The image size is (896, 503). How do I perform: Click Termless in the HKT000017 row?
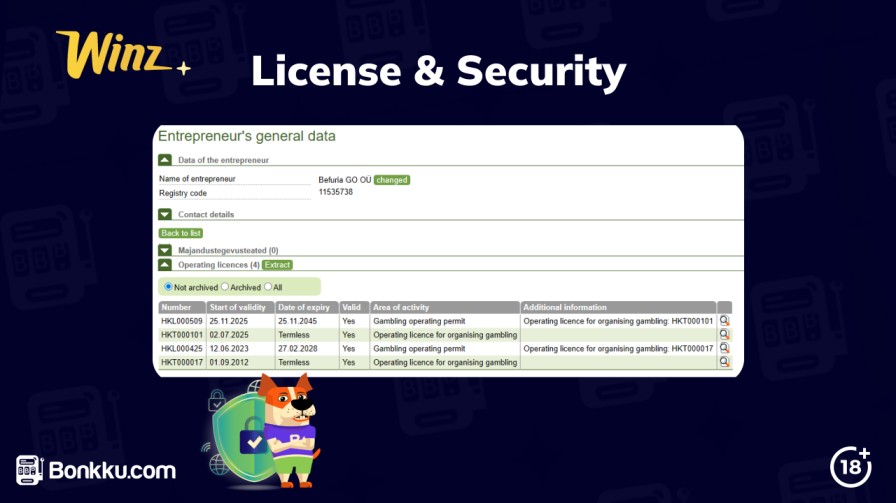point(294,362)
